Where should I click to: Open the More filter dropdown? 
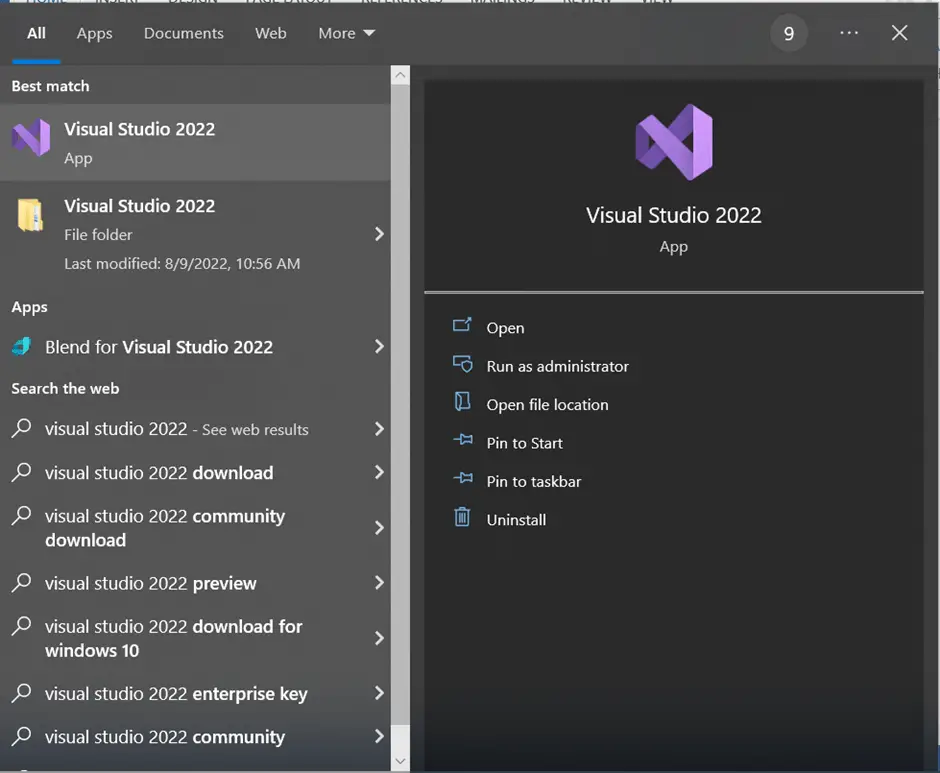click(x=347, y=33)
